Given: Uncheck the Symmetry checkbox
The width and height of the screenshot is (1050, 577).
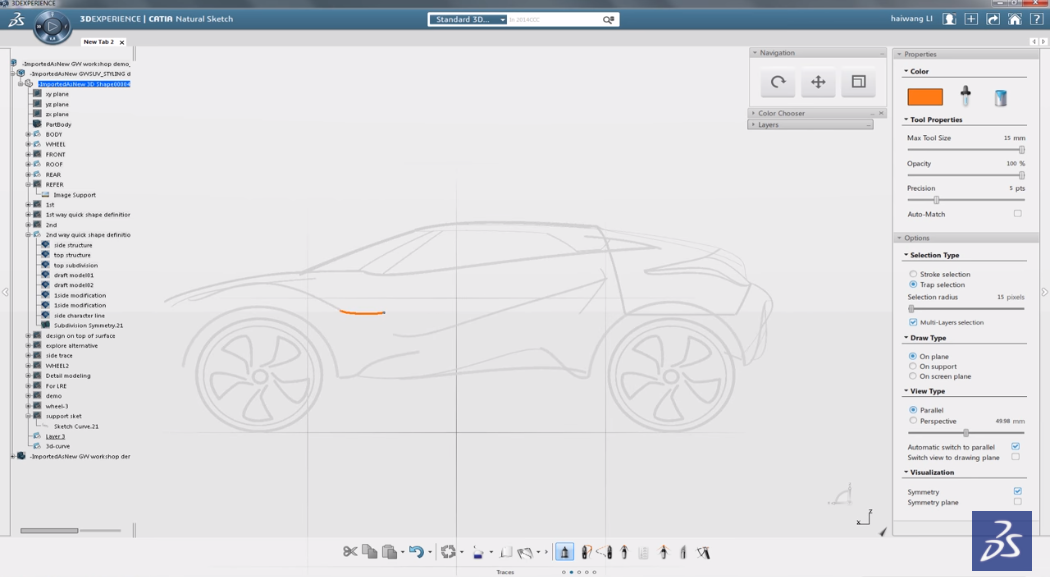Looking at the screenshot, I should tap(1017, 491).
